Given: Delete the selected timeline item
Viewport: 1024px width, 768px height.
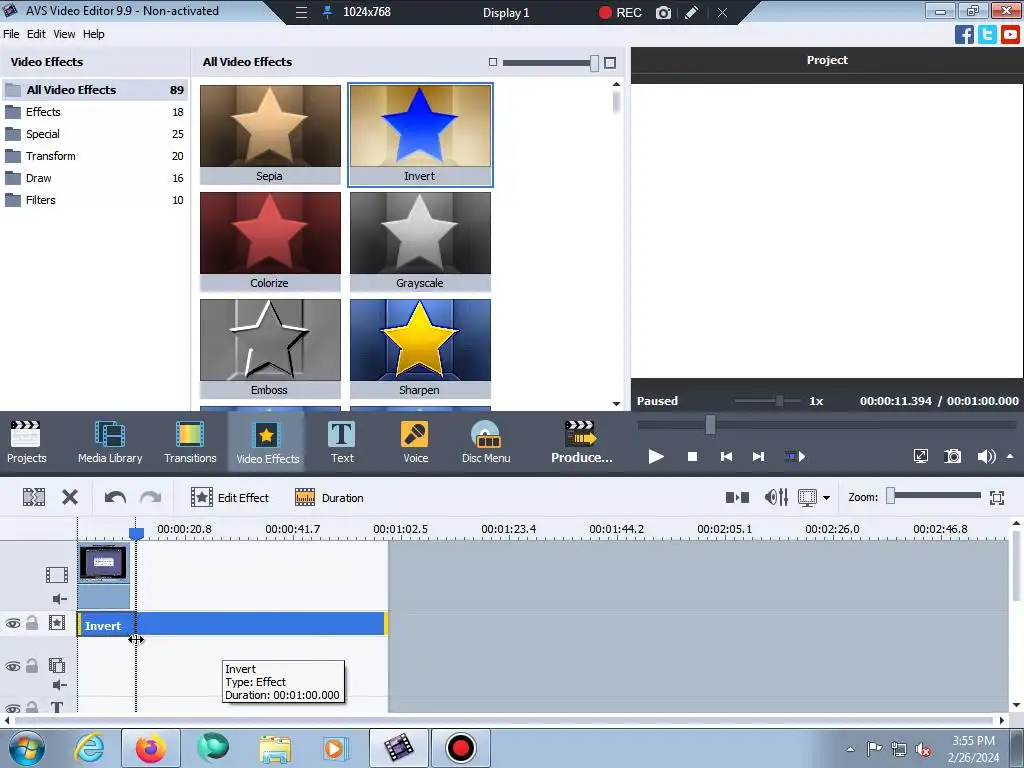Looking at the screenshot, I should coord(70,498).
